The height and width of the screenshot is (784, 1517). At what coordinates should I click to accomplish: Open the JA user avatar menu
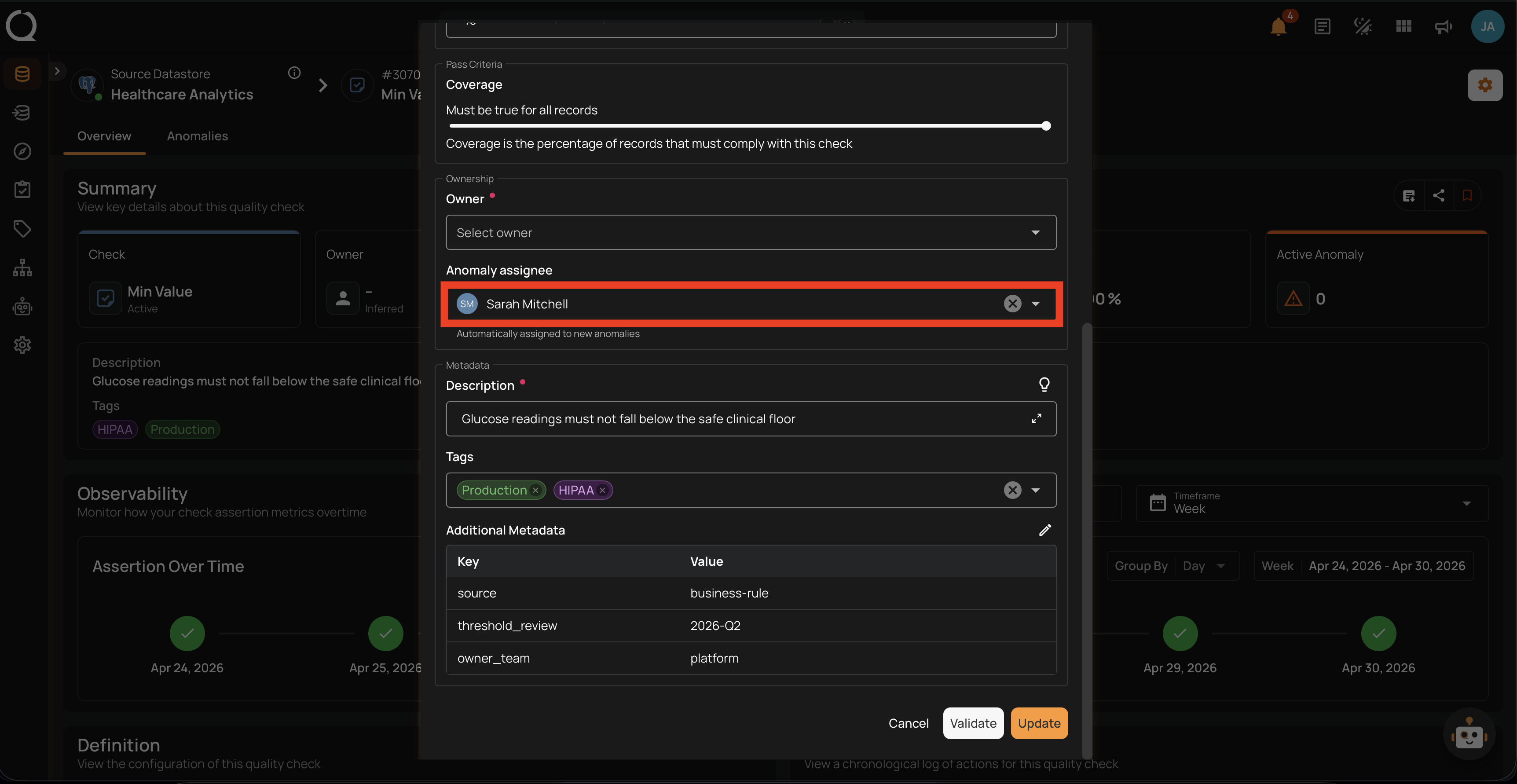coord(1487,26)
